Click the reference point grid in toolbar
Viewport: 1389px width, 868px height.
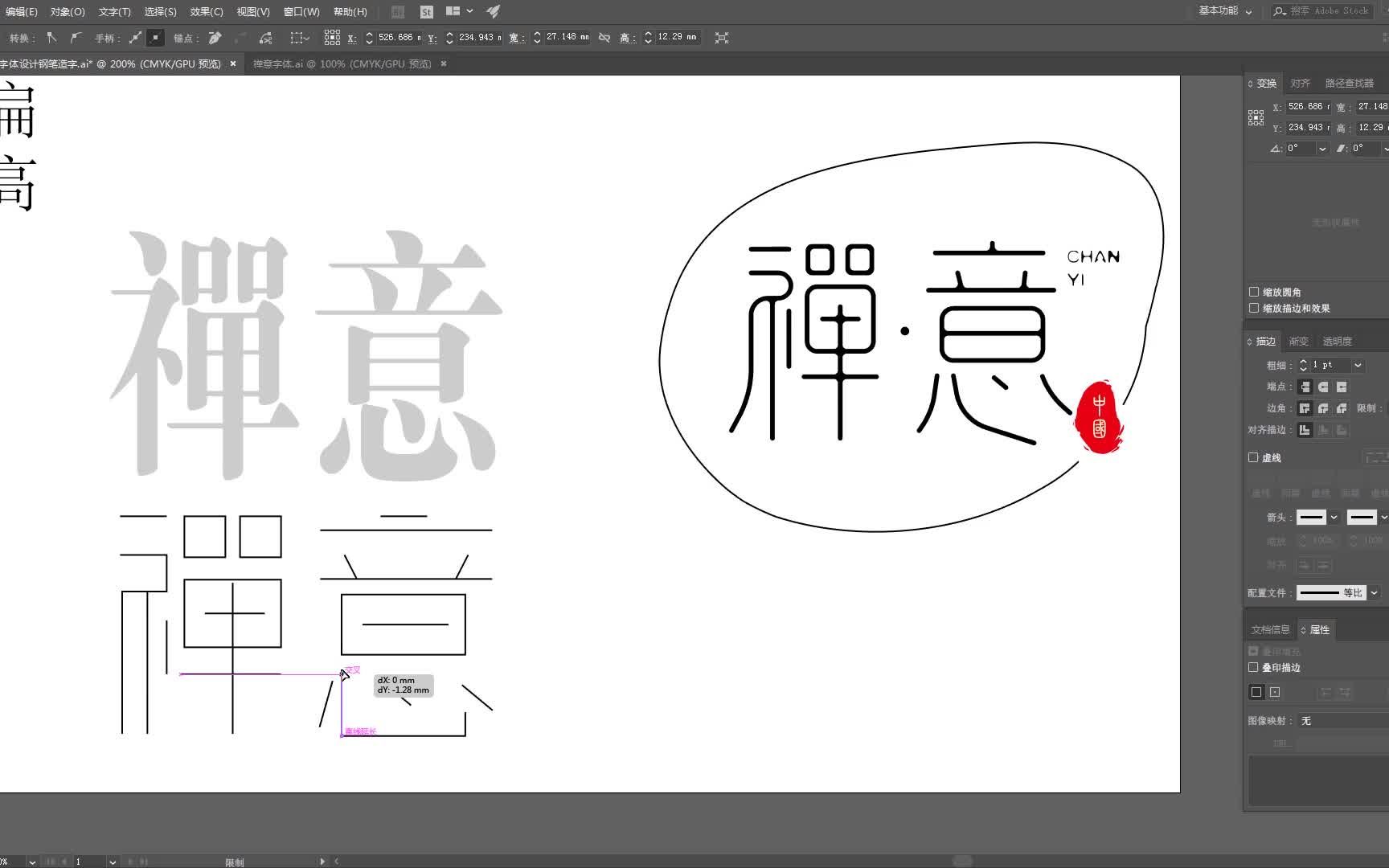pyautogui.click(x=332, y=38)
